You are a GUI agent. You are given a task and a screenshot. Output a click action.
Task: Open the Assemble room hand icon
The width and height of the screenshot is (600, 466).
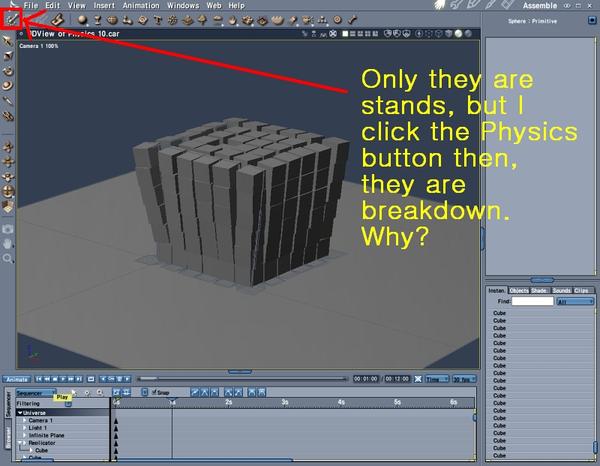pyautogui.click(x=440, y=5)
